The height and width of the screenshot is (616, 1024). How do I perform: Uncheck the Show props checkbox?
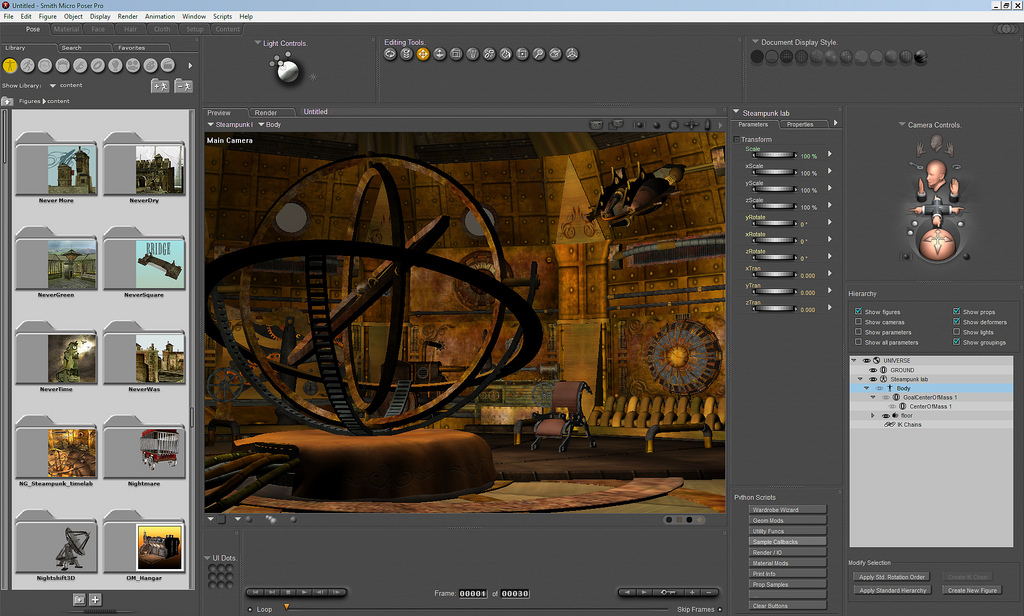coord(957,312)
